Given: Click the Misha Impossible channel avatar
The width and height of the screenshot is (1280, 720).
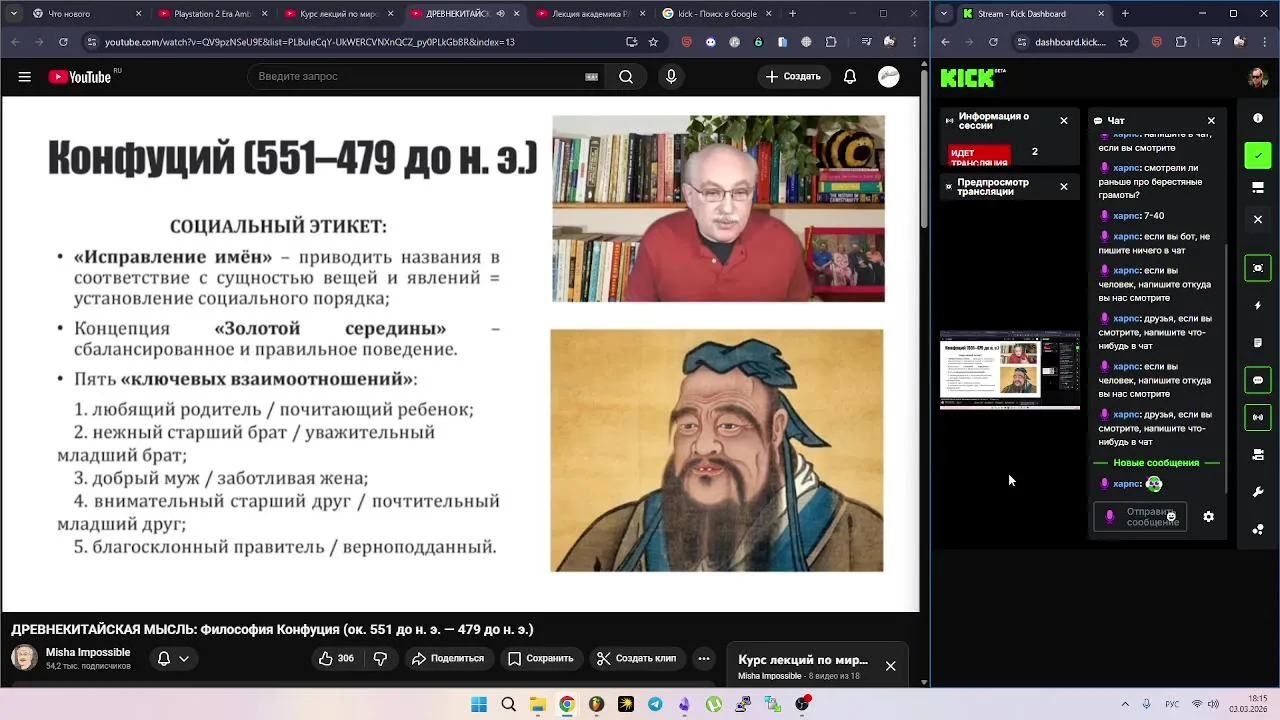Looking at the screenshot, I should point(24,658).
